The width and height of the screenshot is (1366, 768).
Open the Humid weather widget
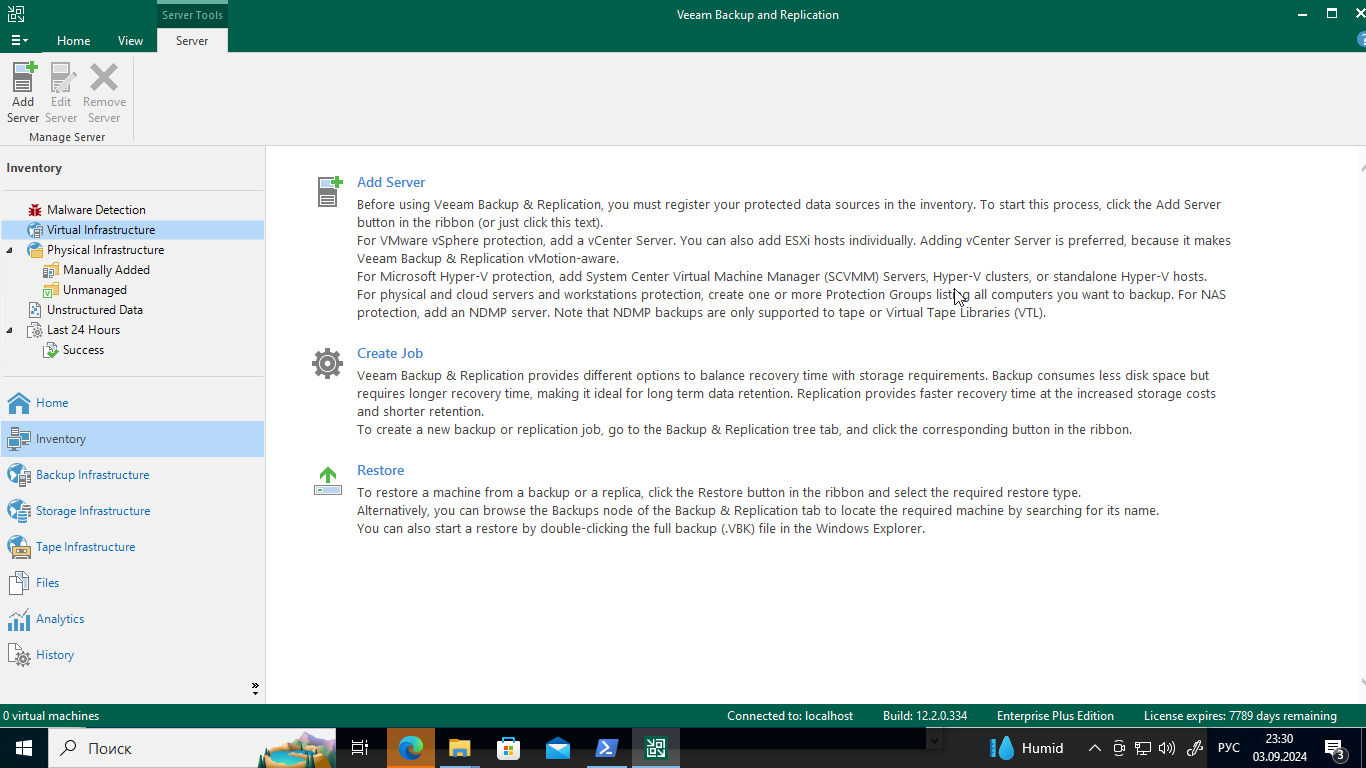point(1026,748)
